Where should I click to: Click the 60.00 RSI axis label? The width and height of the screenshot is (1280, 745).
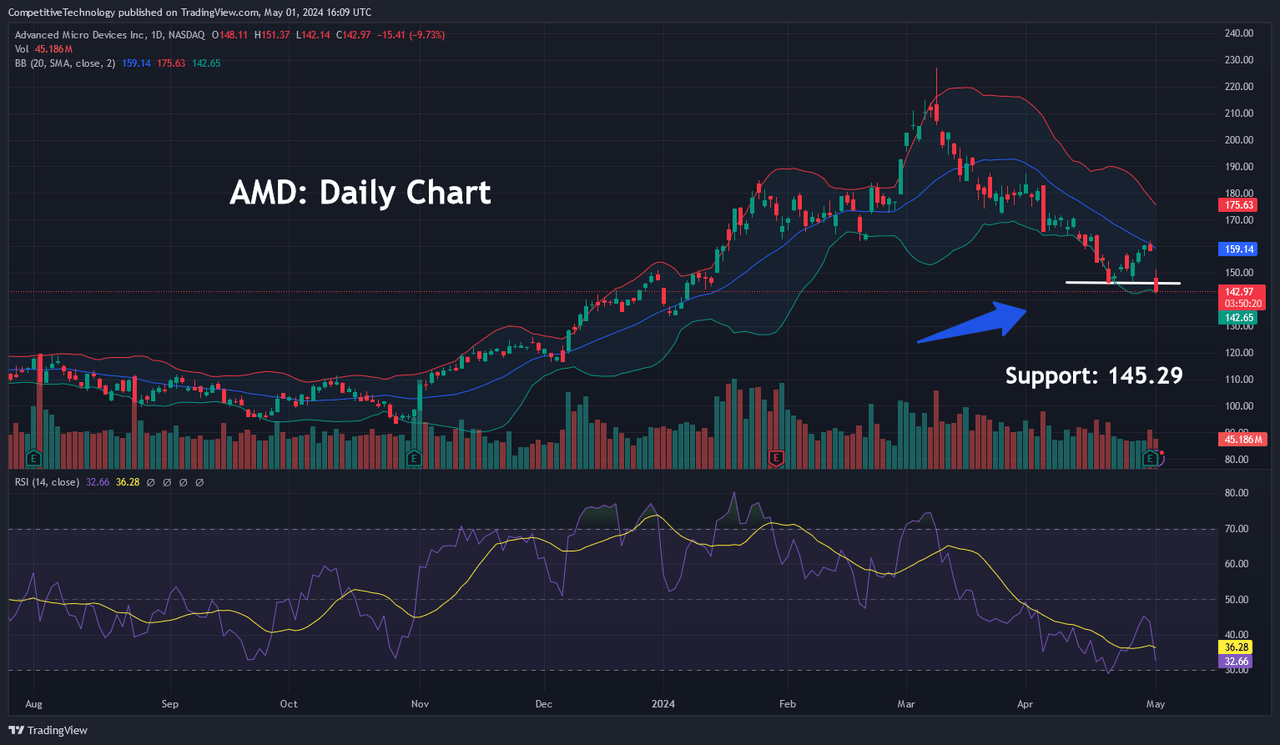pyautogui.click(x=1238, y=564)
